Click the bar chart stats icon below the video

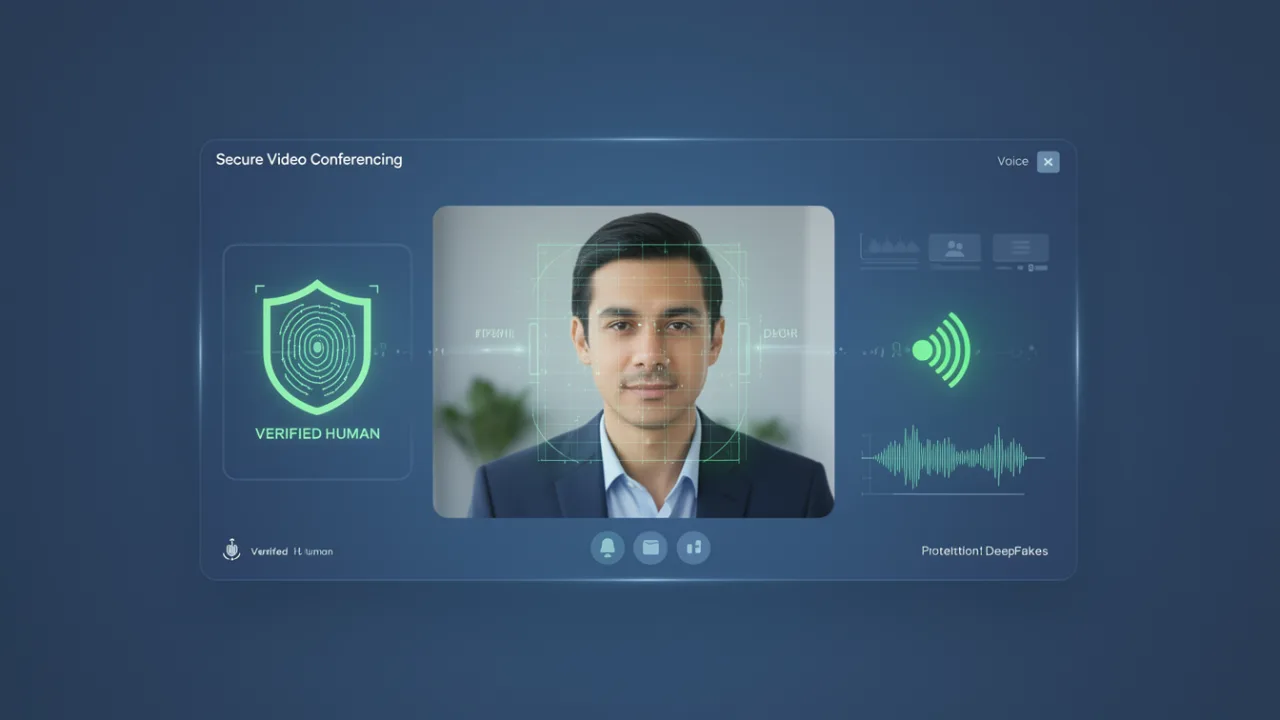[693, 547]
